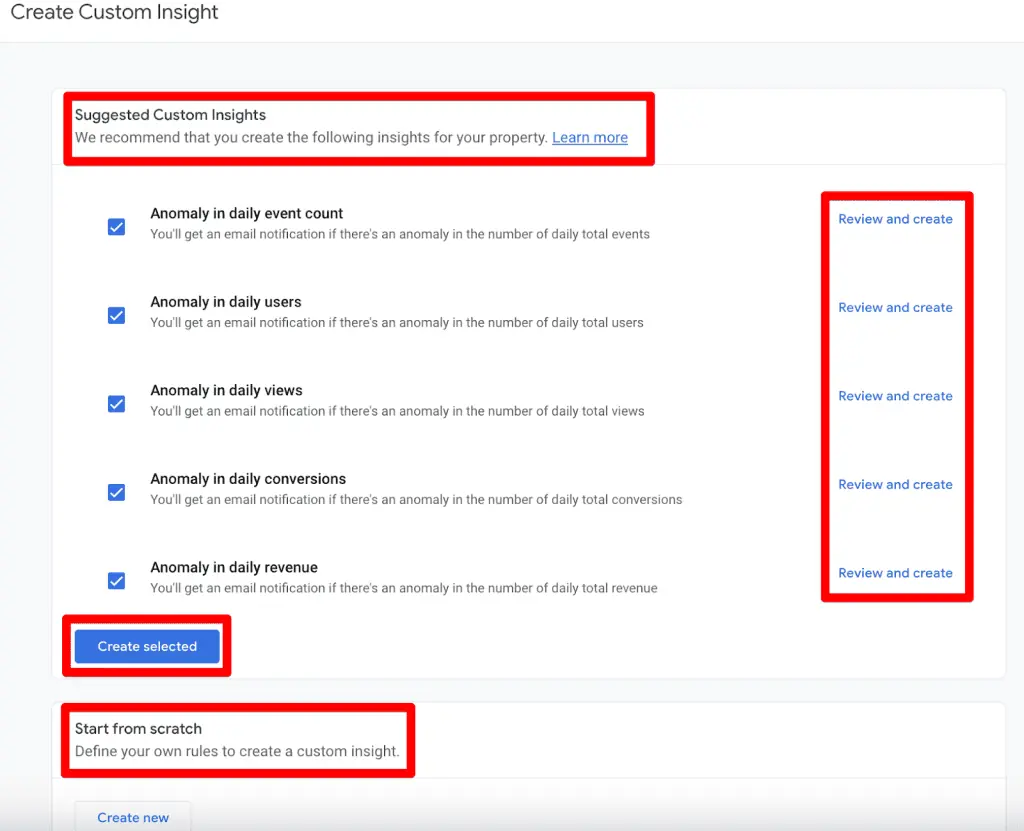The height and width of the screenshot is (831, 1024).
Task: Uncheck the Anomaly in daily conversions option
Action: (116, 492)
